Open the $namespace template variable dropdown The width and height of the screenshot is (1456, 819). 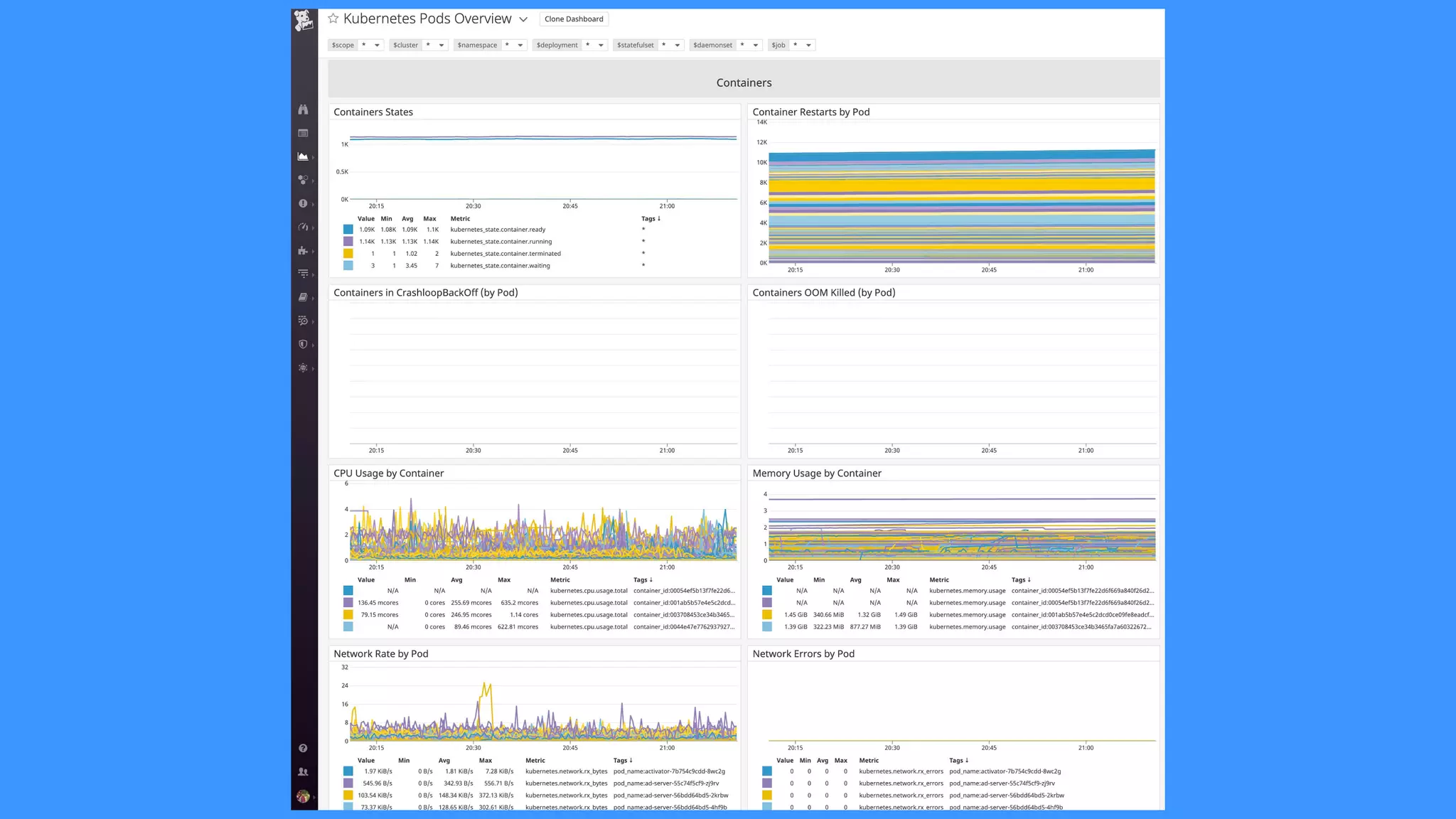click(520, 45)
